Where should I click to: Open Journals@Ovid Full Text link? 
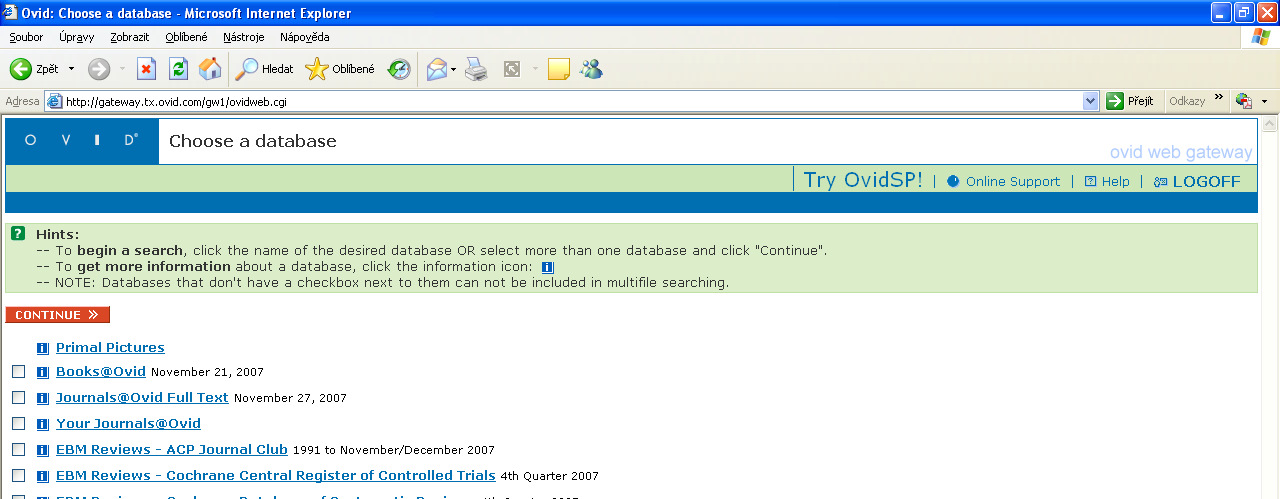coord(142,398)
